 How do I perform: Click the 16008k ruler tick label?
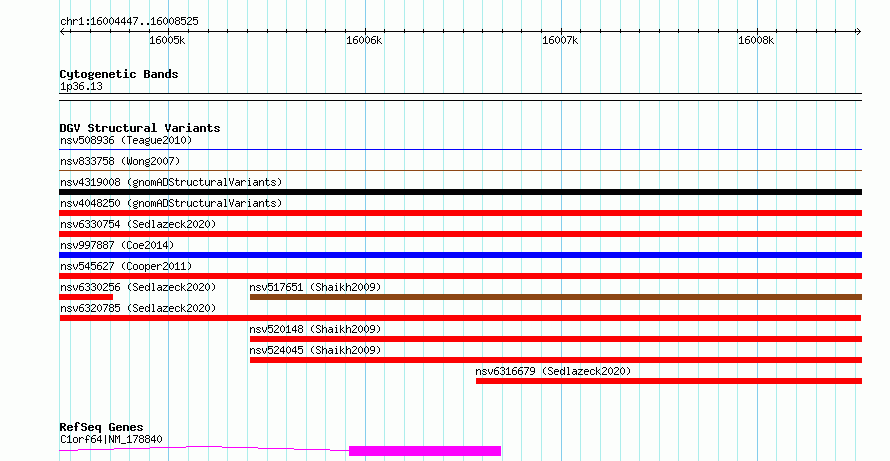tap(756, 40)
